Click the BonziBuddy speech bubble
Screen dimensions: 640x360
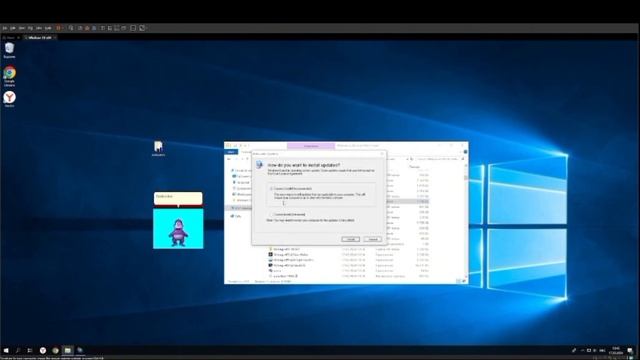pyautogui.click(x=178, y=198)
